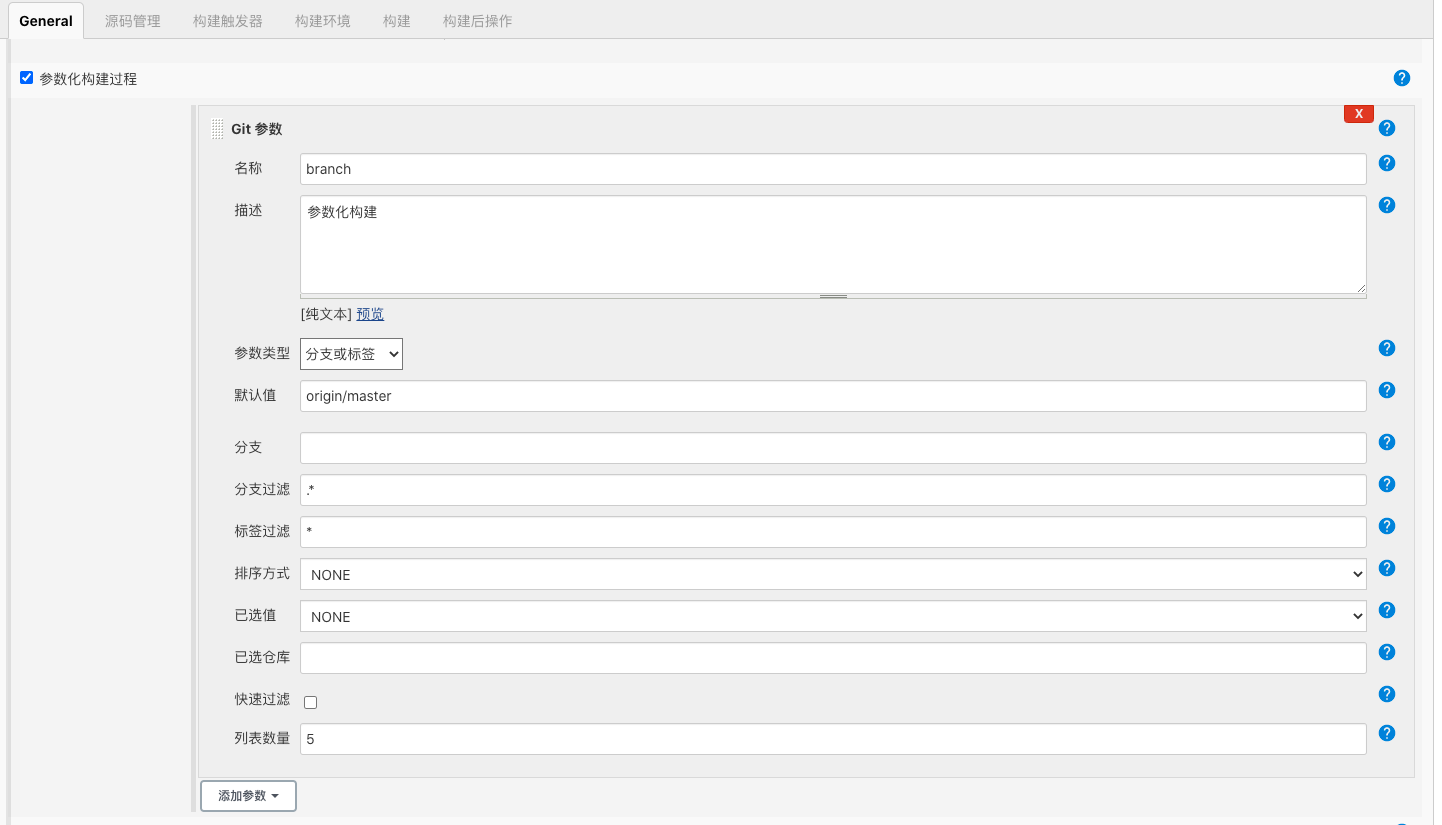1442x825 pixels.
Task: Switch to 构建触发器 tab
Action: pyautogui.click(x=228, y=21)
